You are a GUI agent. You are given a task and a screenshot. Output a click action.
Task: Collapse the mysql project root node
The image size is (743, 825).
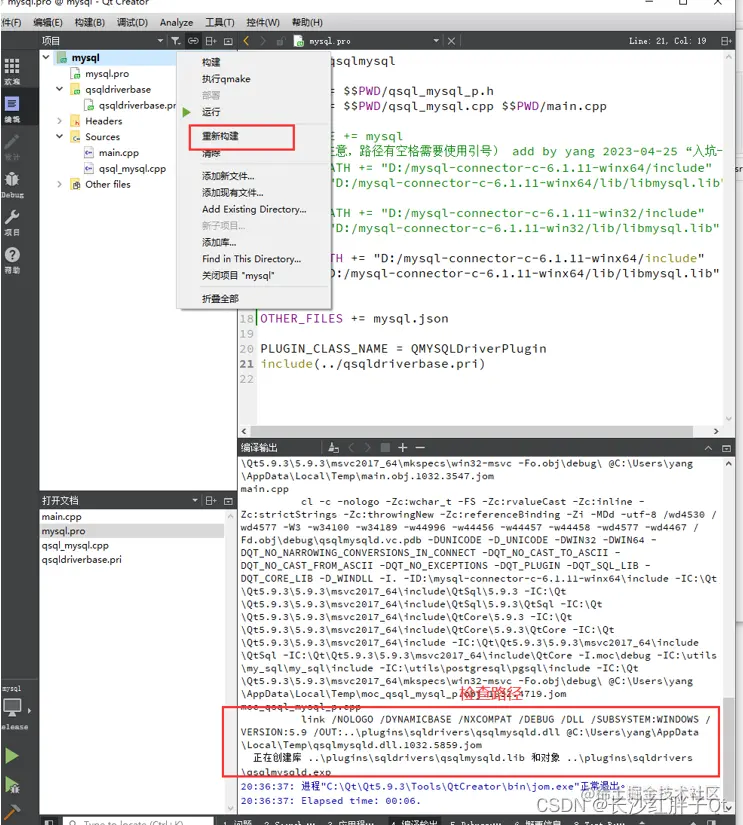click(x=46, y=57)
